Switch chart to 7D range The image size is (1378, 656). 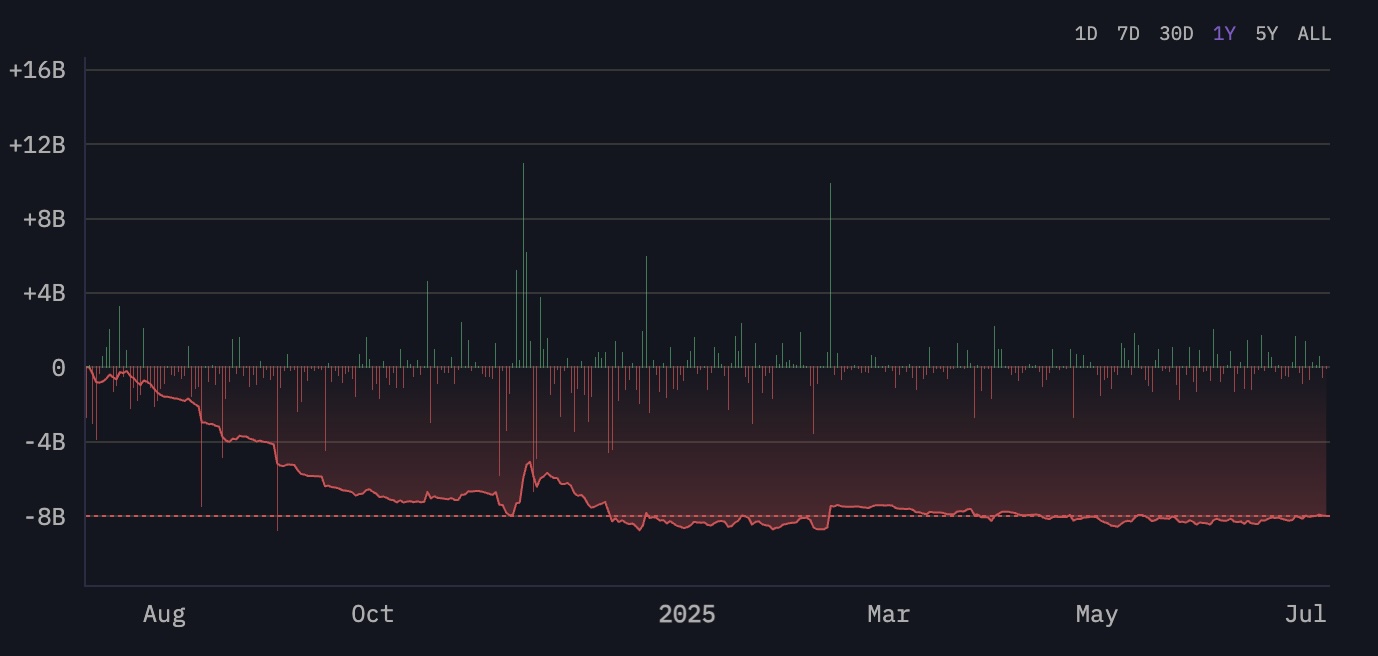tap(1128, 33)
